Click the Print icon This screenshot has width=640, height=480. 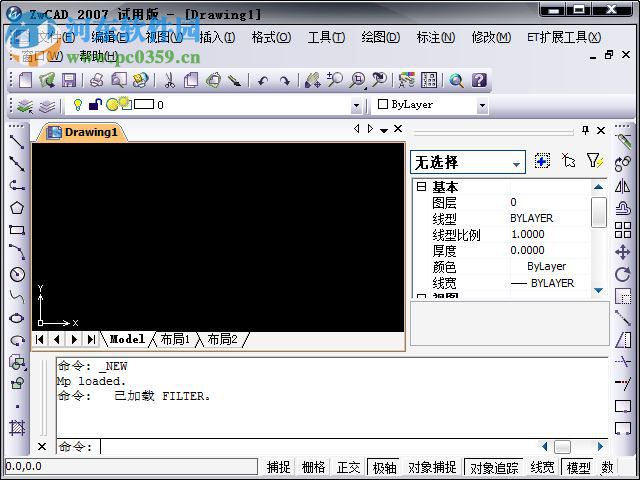[96, 80]
